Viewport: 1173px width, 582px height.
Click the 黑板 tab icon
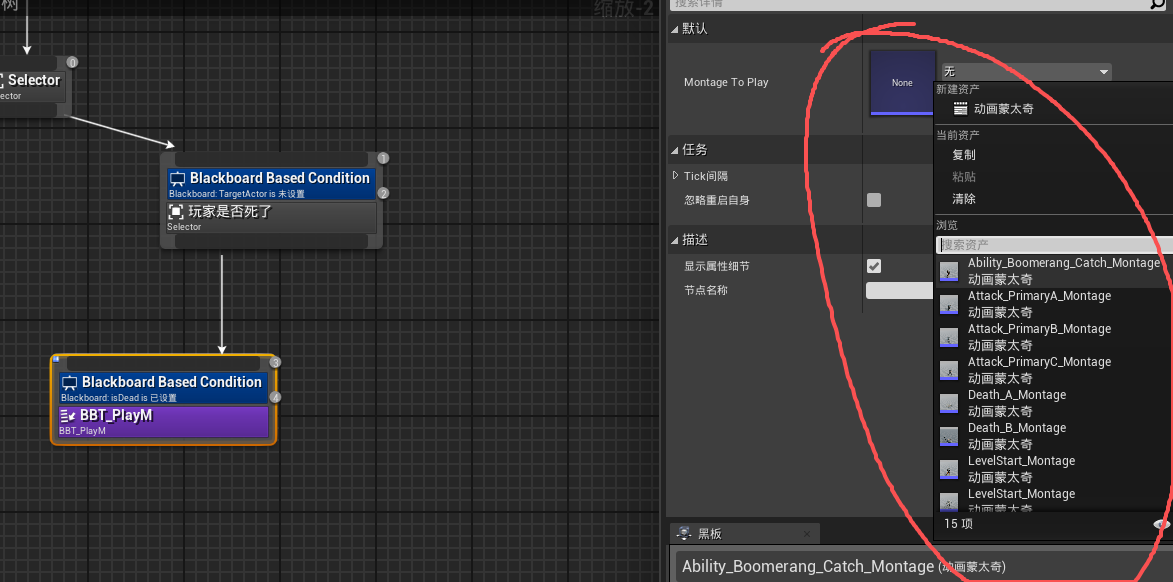(x=683, y=533)
